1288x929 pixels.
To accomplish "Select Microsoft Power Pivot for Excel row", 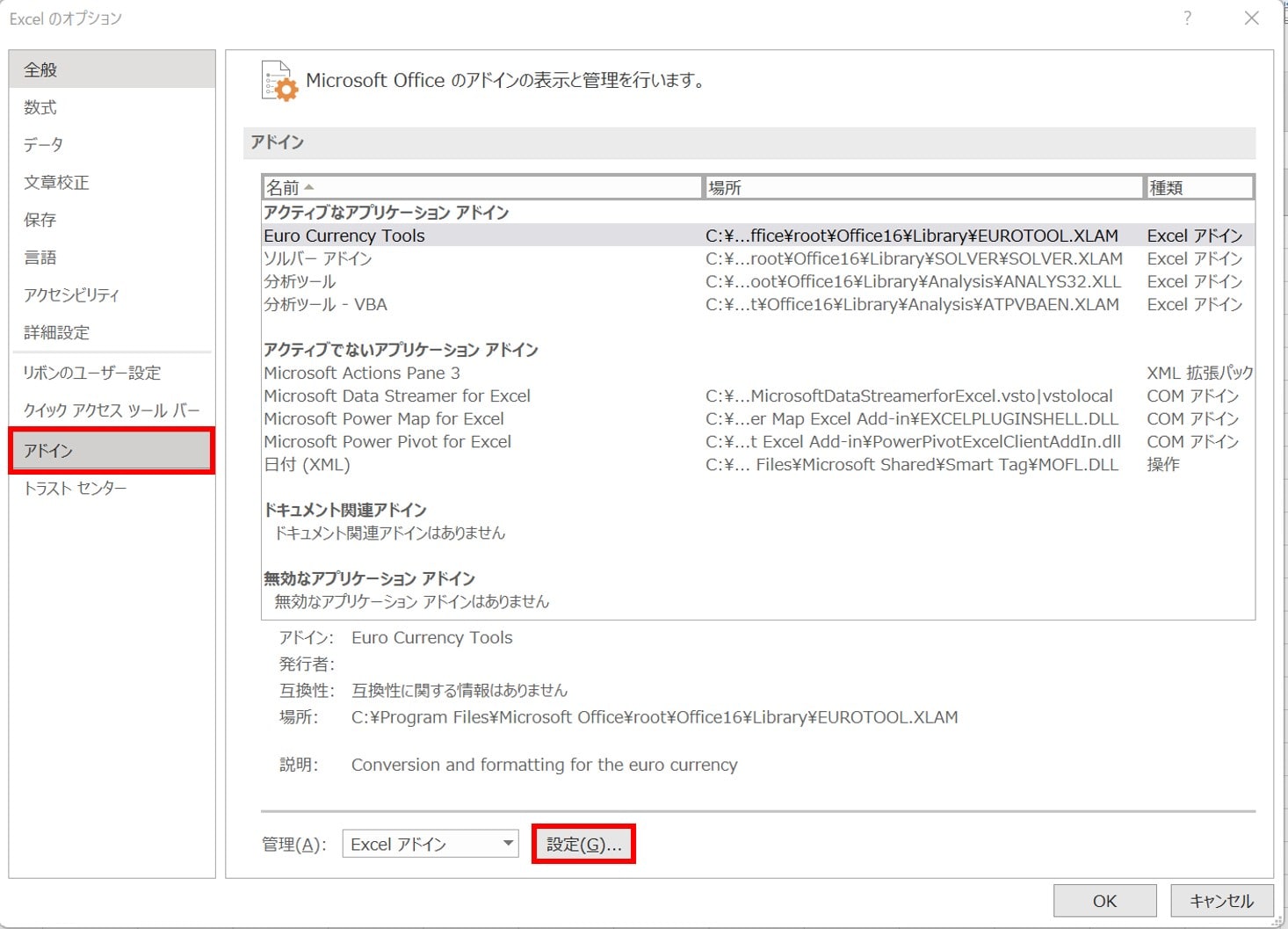I will (758, 441).
